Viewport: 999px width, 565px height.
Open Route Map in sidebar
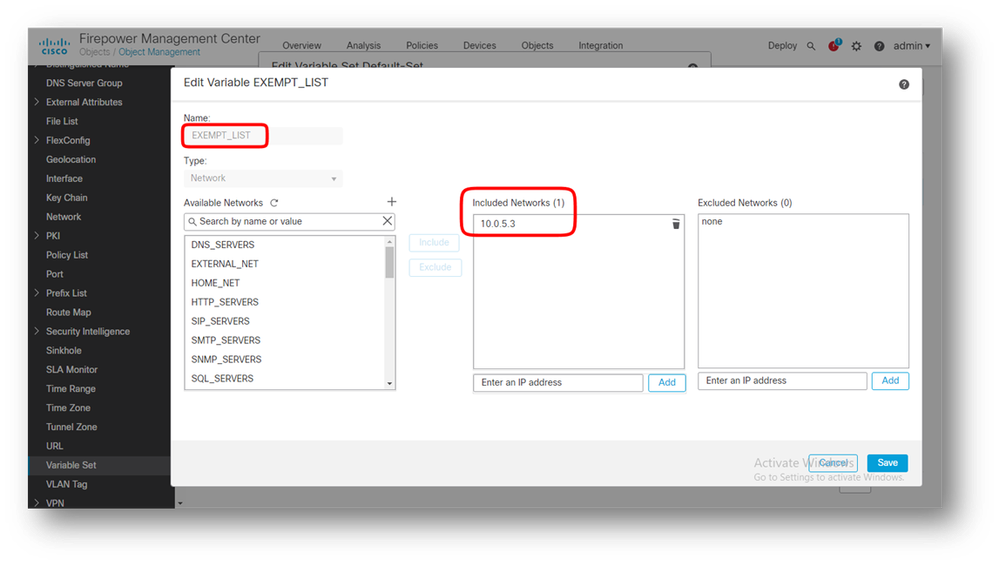click(x=68, y=312)
